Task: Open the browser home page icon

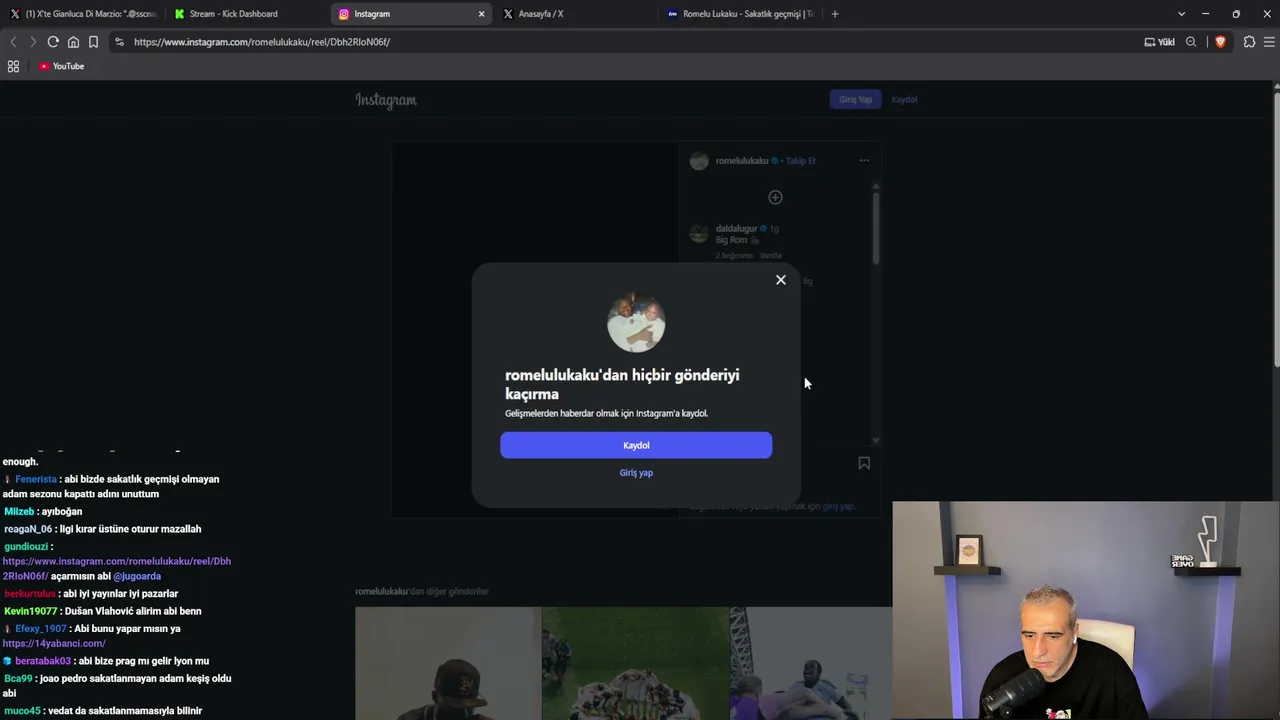Action: tap(73, 42)
